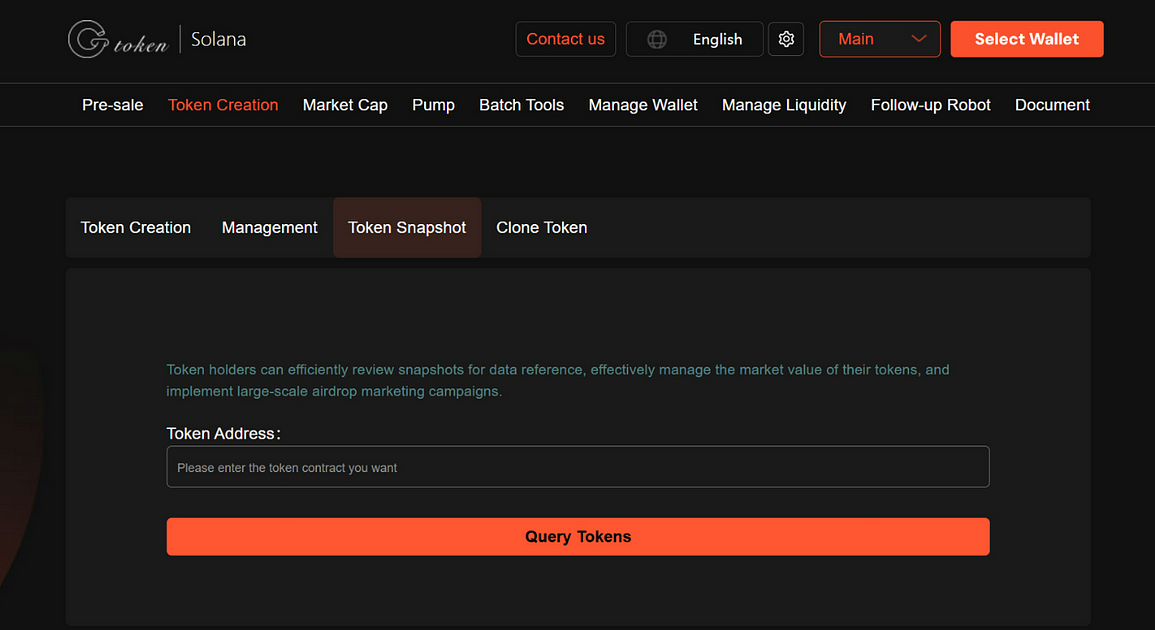1155x630 pixels.
Task: Click the Contact us button
Action: click(x=565, y=39)
